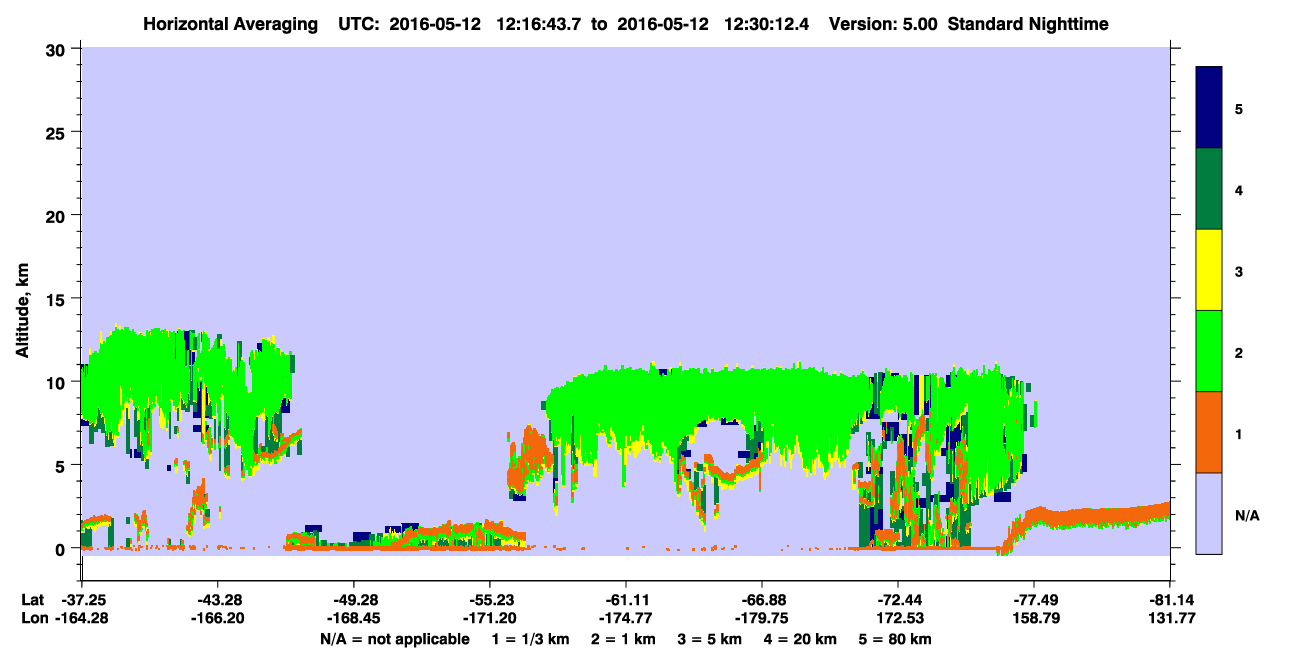Click the y-axis tick label 15
The height and width of the screenshot is (667, 1300).
[58, 298]
